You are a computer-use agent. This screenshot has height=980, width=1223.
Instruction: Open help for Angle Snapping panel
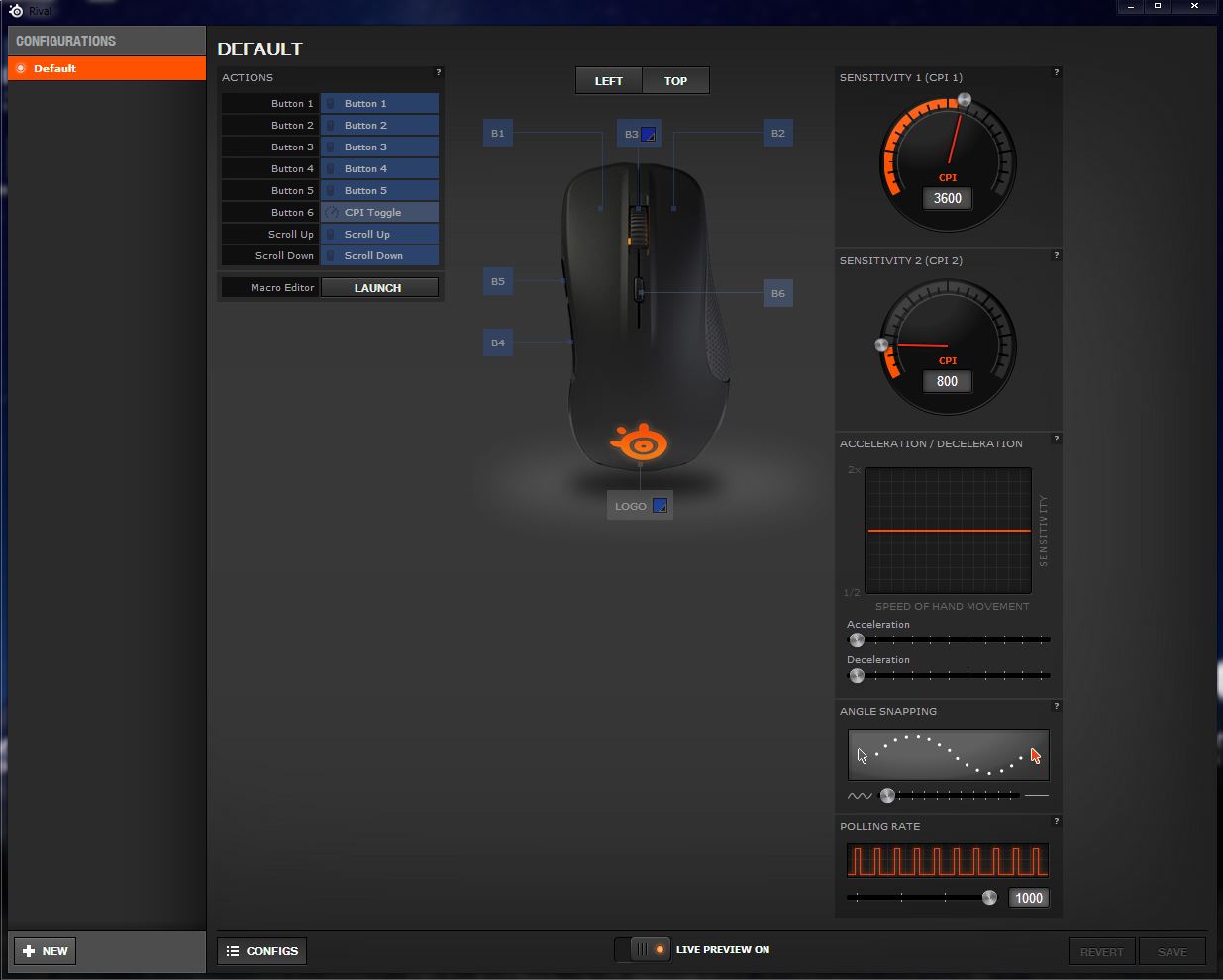pos(1057,706)
